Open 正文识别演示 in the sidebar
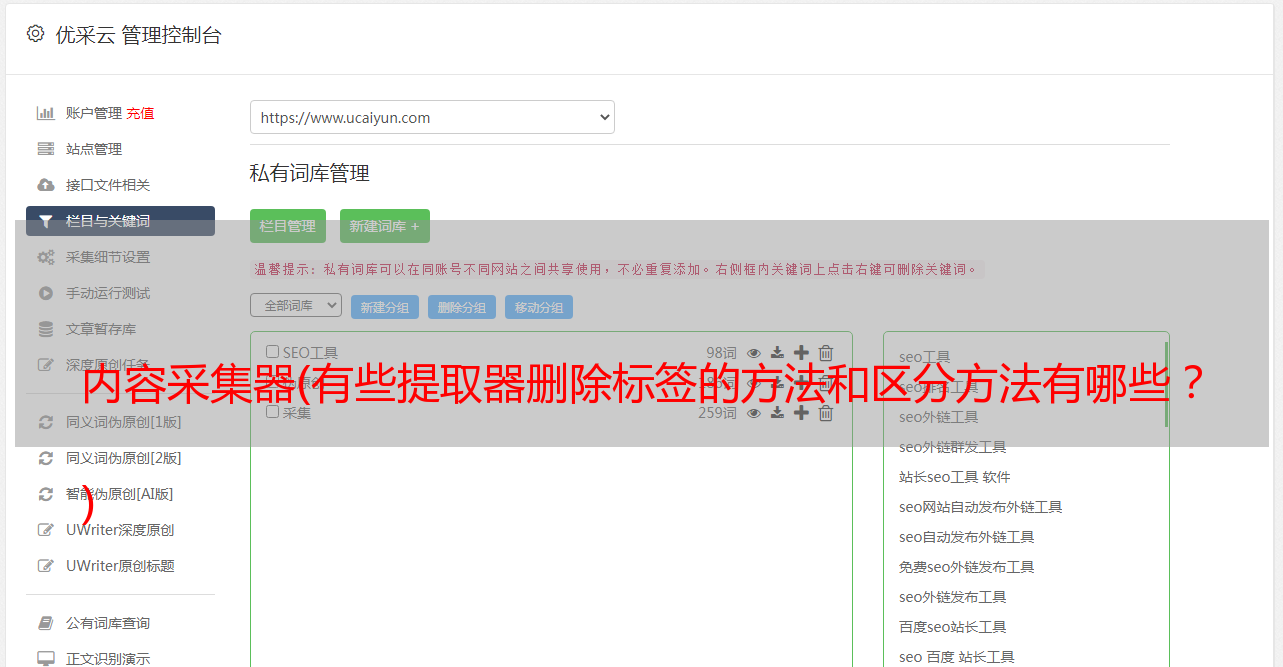The width and height of the screenshot is (1283, 667). [108, 659]
